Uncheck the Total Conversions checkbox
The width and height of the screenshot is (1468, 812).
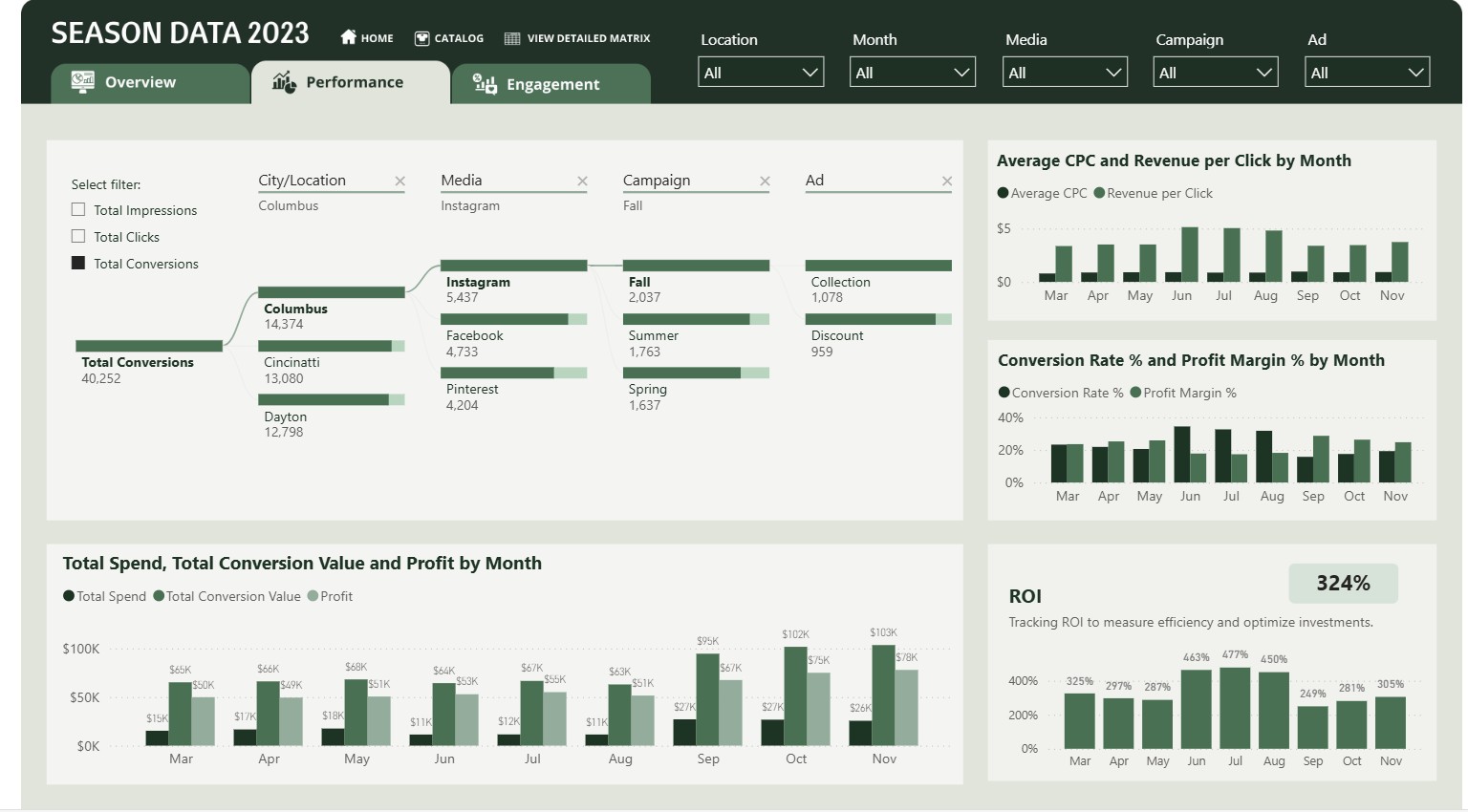point(78,264)
